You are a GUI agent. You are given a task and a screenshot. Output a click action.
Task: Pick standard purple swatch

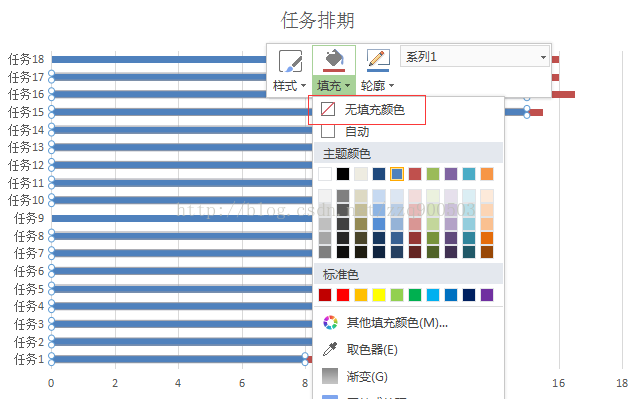[487, 295]
